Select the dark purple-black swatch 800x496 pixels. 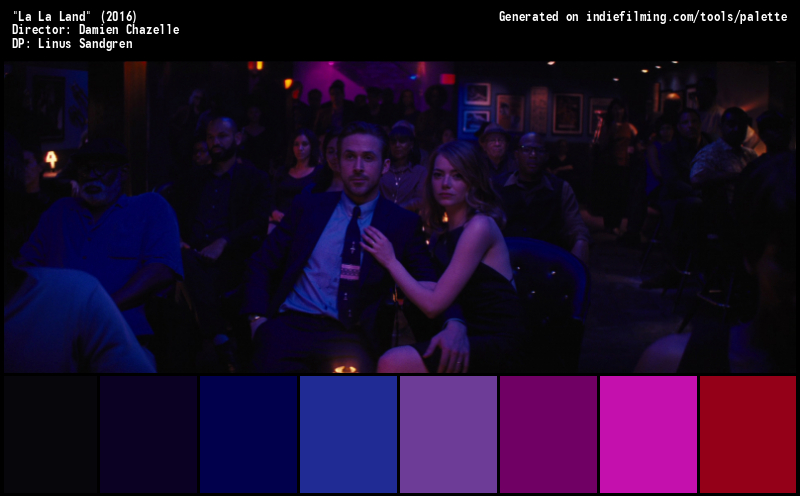tap(148, 434)
